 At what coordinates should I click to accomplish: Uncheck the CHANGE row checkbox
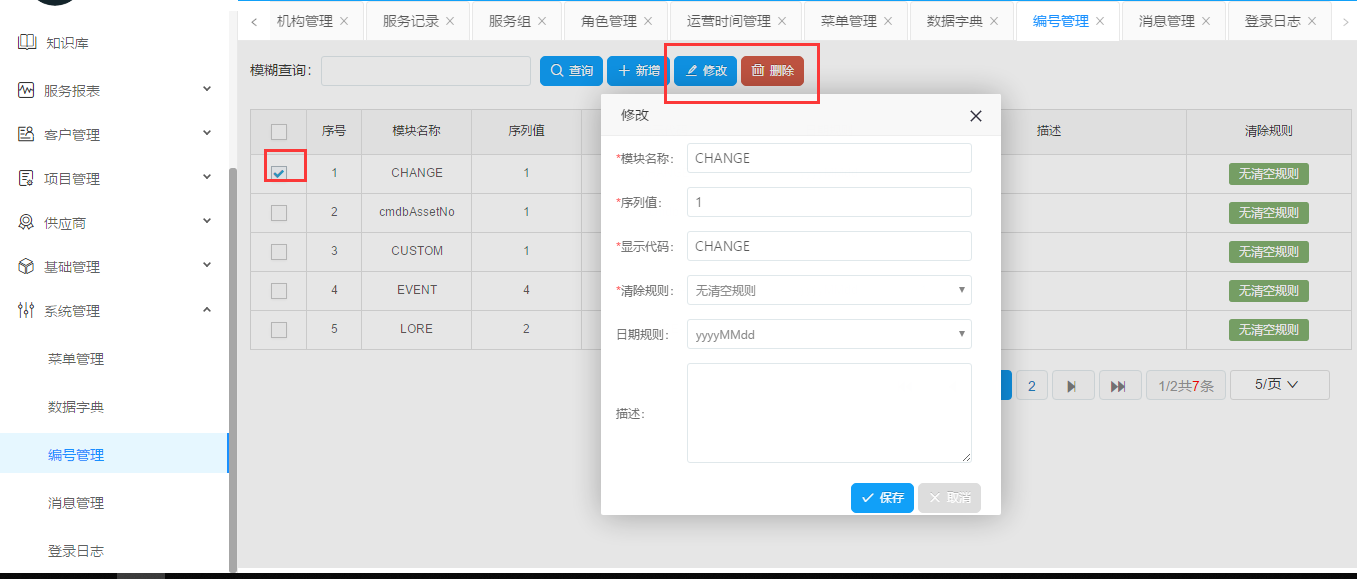(x=279, y=172)
